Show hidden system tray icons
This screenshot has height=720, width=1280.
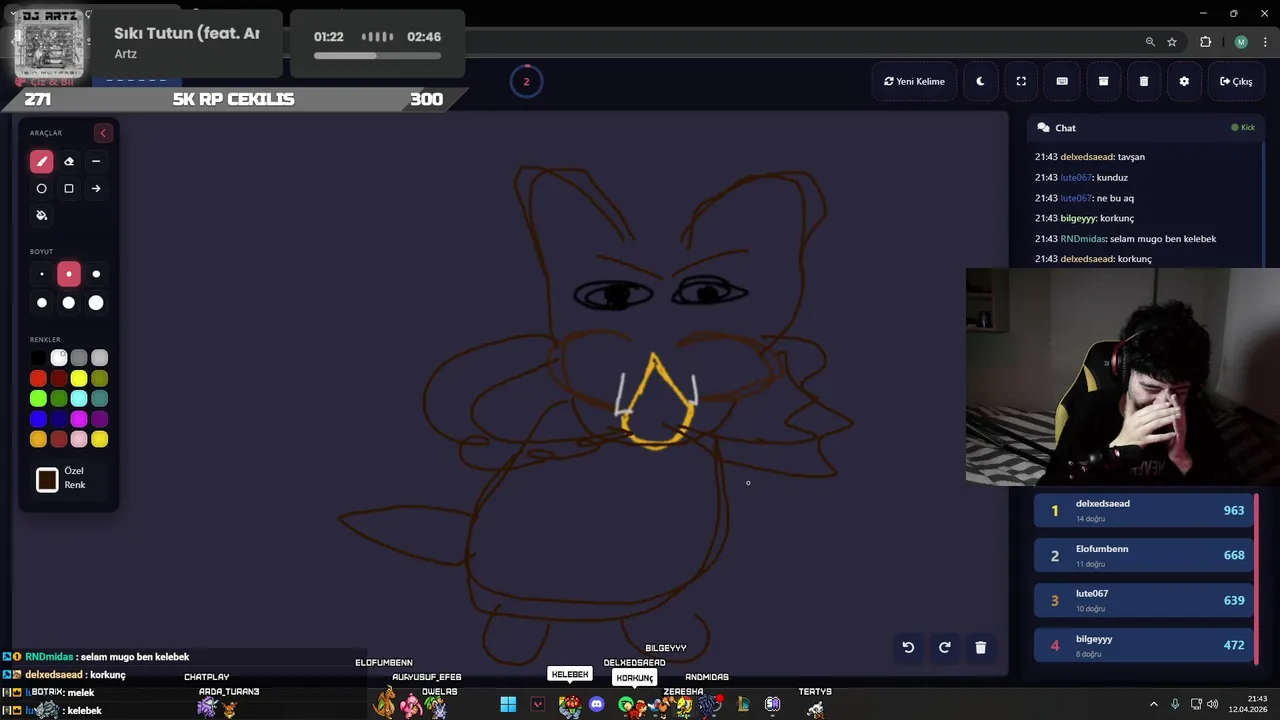tap(1153, 704)
